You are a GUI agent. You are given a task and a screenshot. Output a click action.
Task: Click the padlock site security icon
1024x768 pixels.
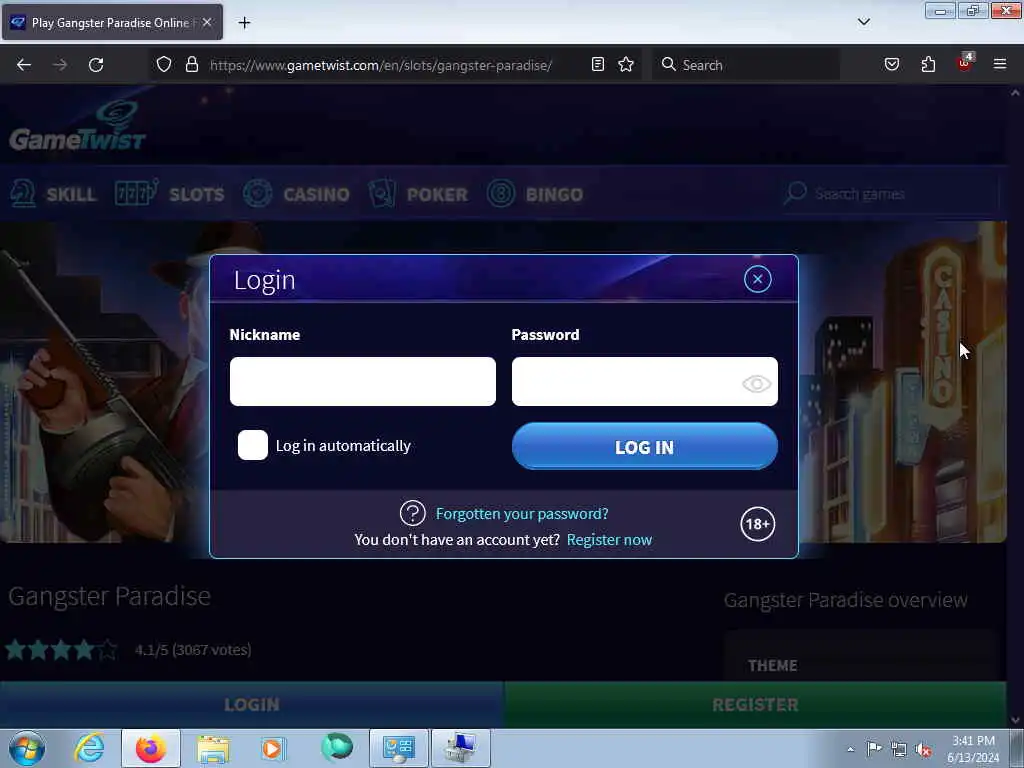click(x=191, y=65)
